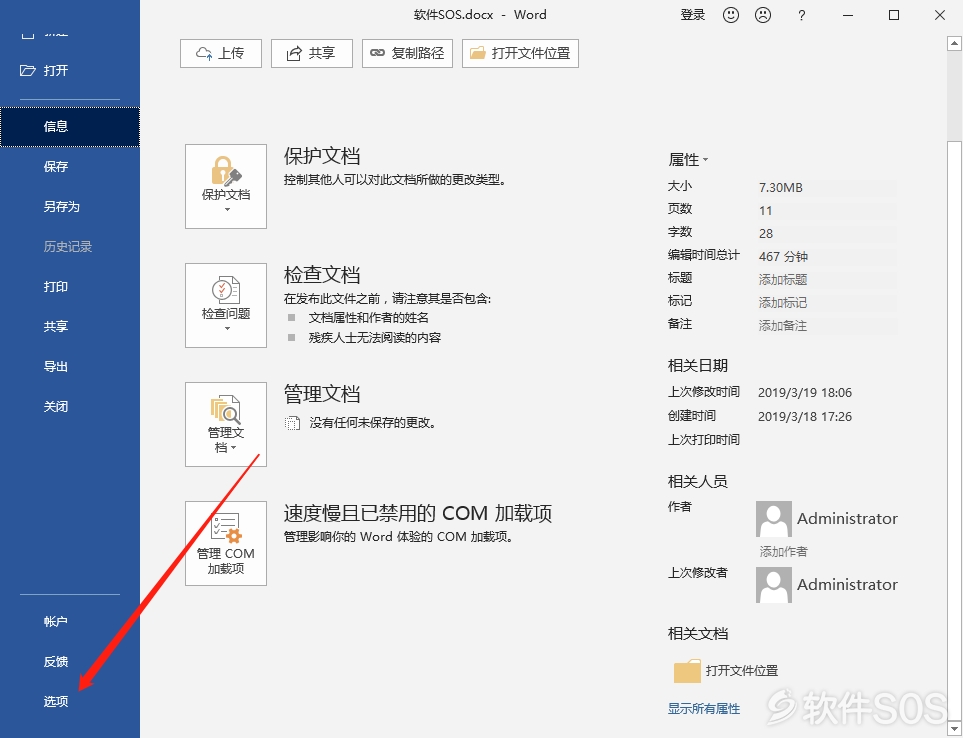Click 历史记录 in the sidebar
Screen dimensions: 963x738
(70, 247)
